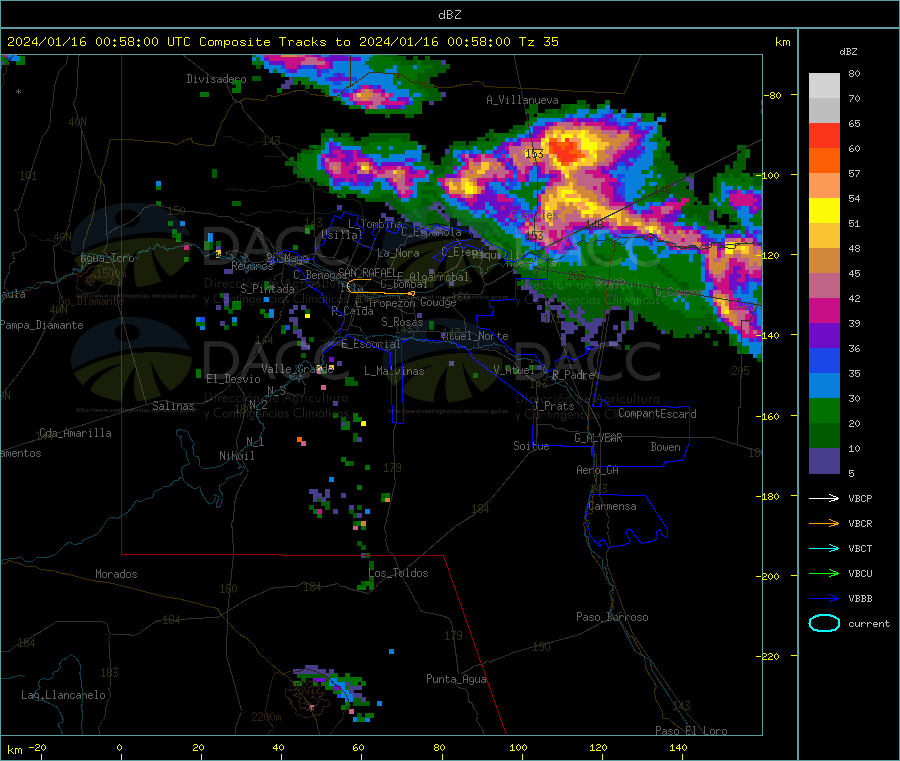
Task: Click the 'L_Malvinas' map label
Action: pyautogui.click(x=394, y=371)
